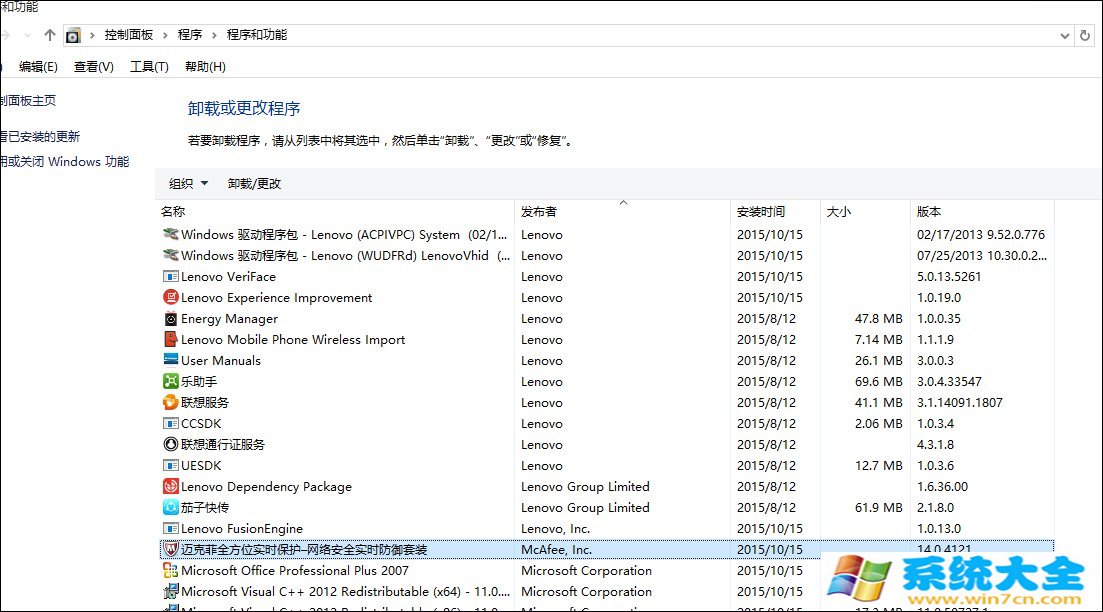Refresh the Programs and Features view

coord(1085,35)
